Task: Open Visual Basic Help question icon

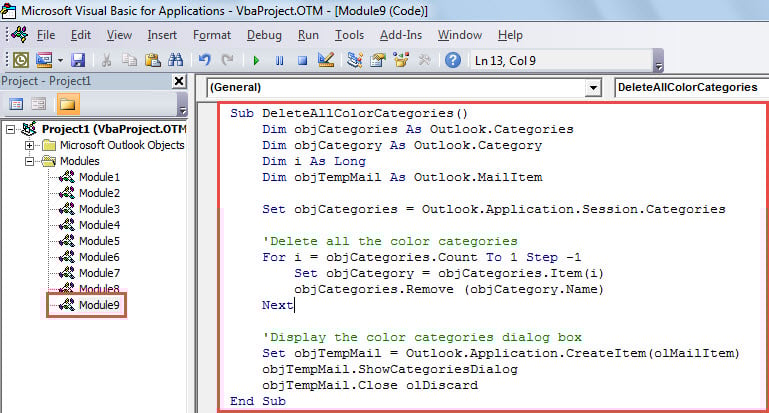Action: tap(453, 60)
